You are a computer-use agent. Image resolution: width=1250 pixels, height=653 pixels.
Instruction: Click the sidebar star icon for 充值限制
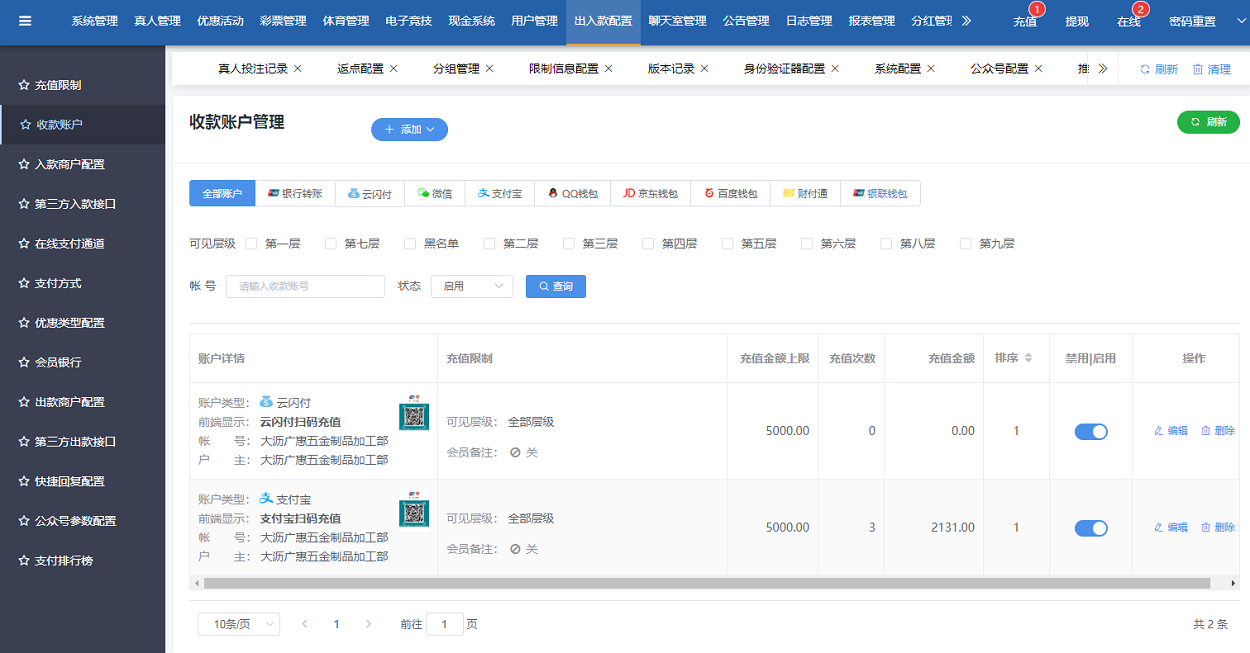point(24,85)
